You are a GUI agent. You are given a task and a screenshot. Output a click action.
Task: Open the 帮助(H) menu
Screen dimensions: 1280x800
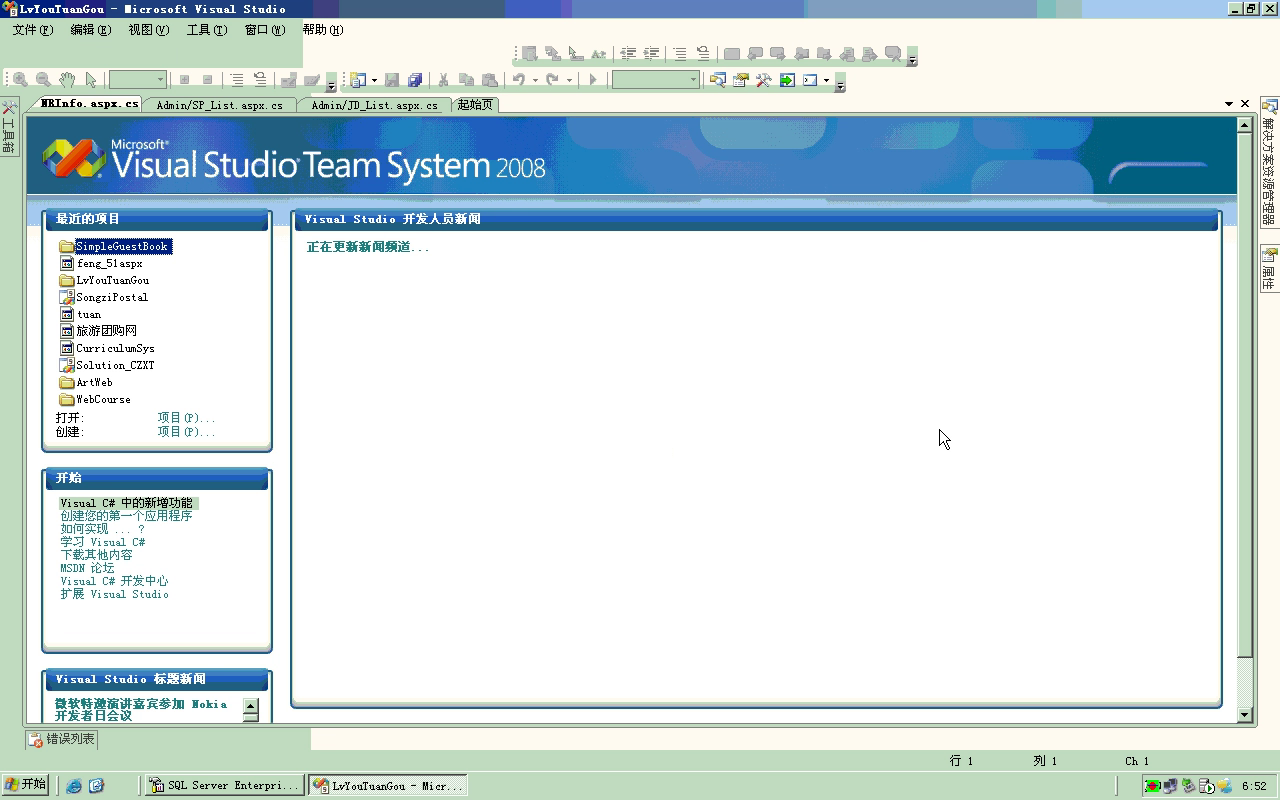point(322,30)
